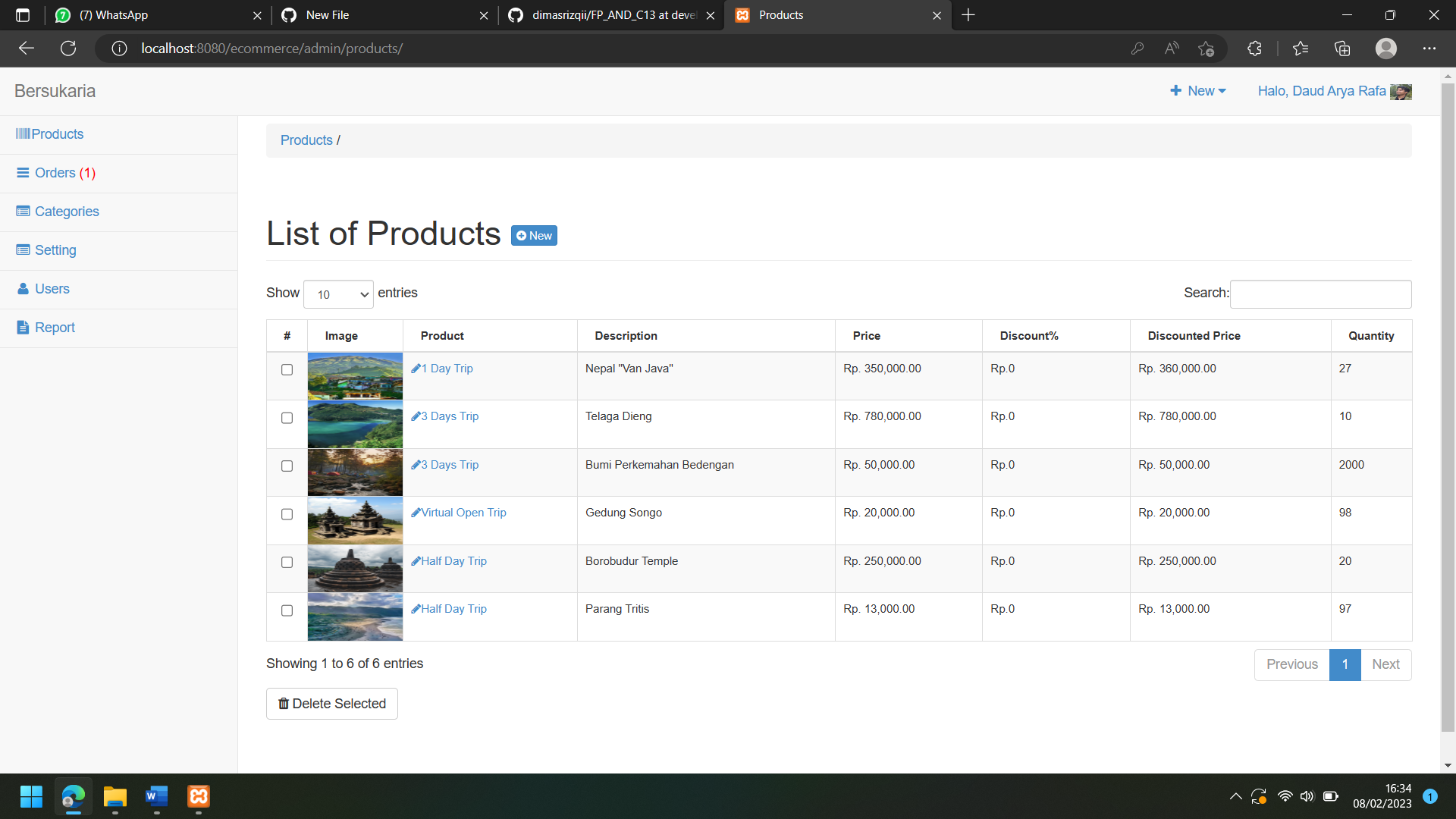Screen dimensions: 1456x819
Task: Click the Users person icon in sidebar
Action: click(x=23, y=289)
